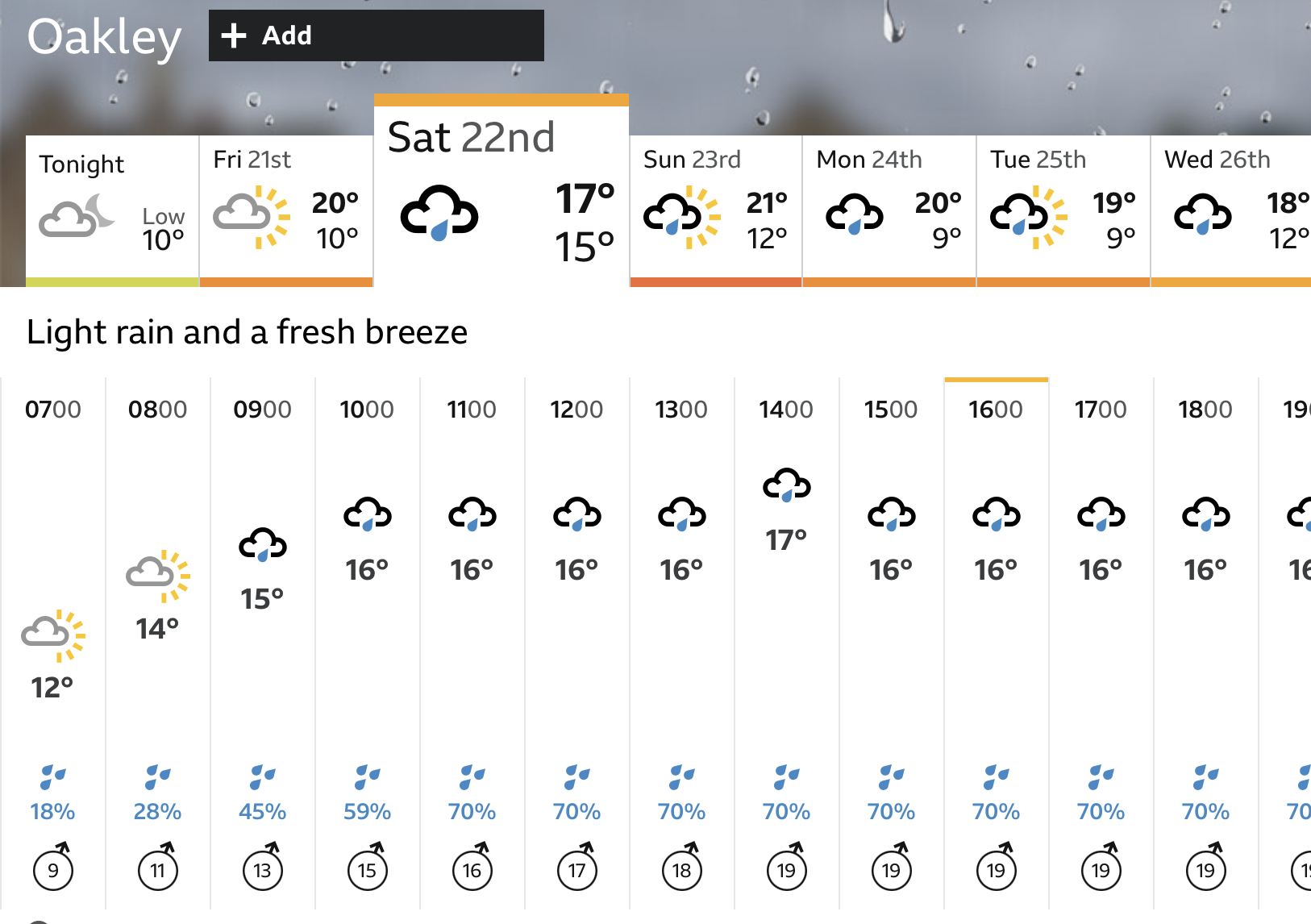The width and height of the screenshot is (1311, 924).
Task: Click the Sat 22nd rain cloud icon
Action: [439, 214]
